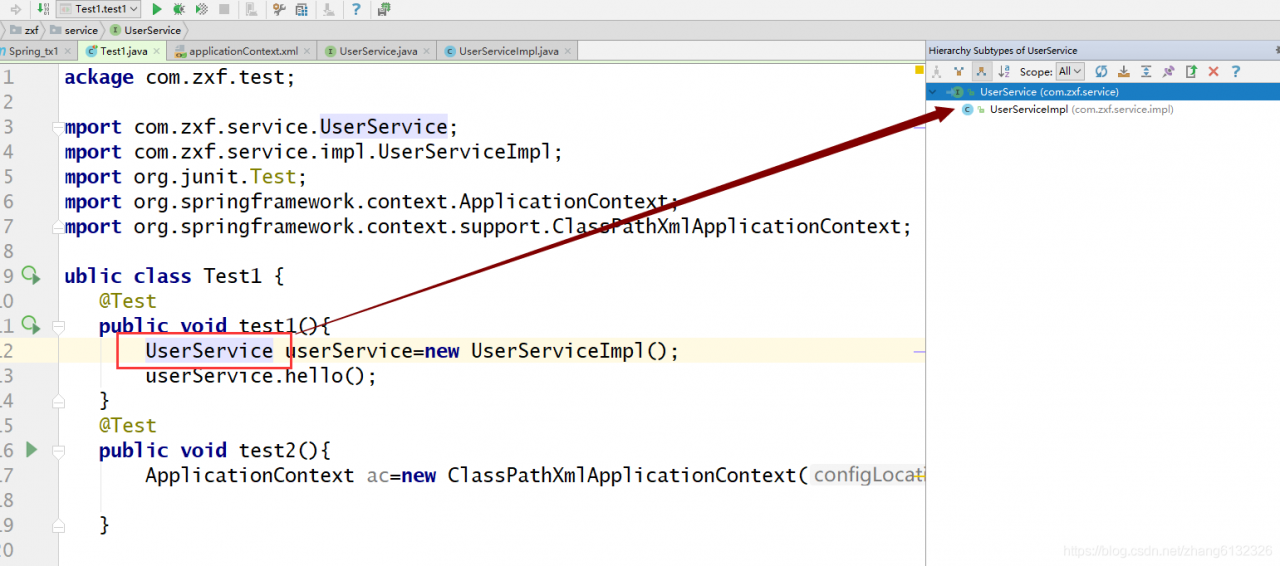Select the subtypes hierarchy icon
Viewport: 1280px width, 566px height.
(981, 71)
